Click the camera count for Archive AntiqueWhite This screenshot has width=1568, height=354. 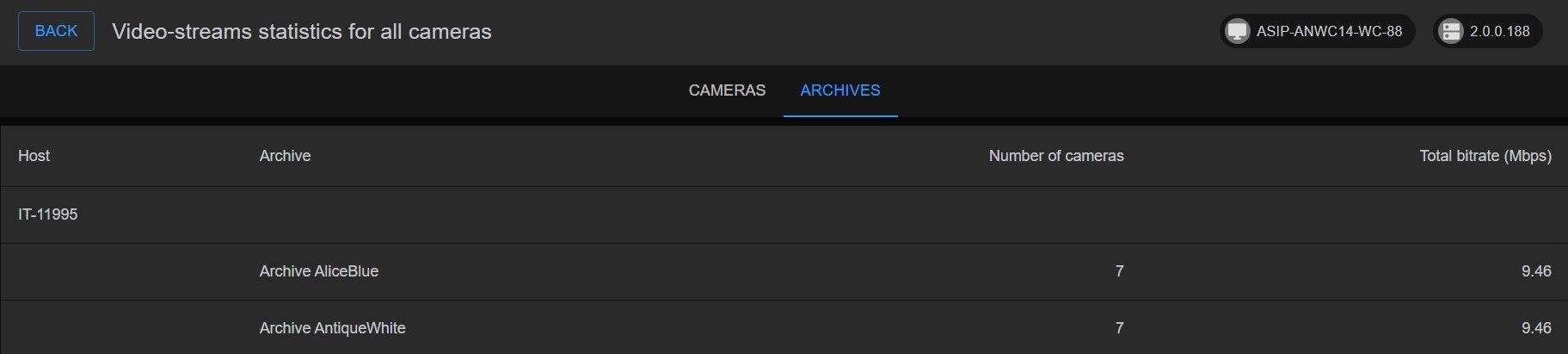(x=1119, y=328)
